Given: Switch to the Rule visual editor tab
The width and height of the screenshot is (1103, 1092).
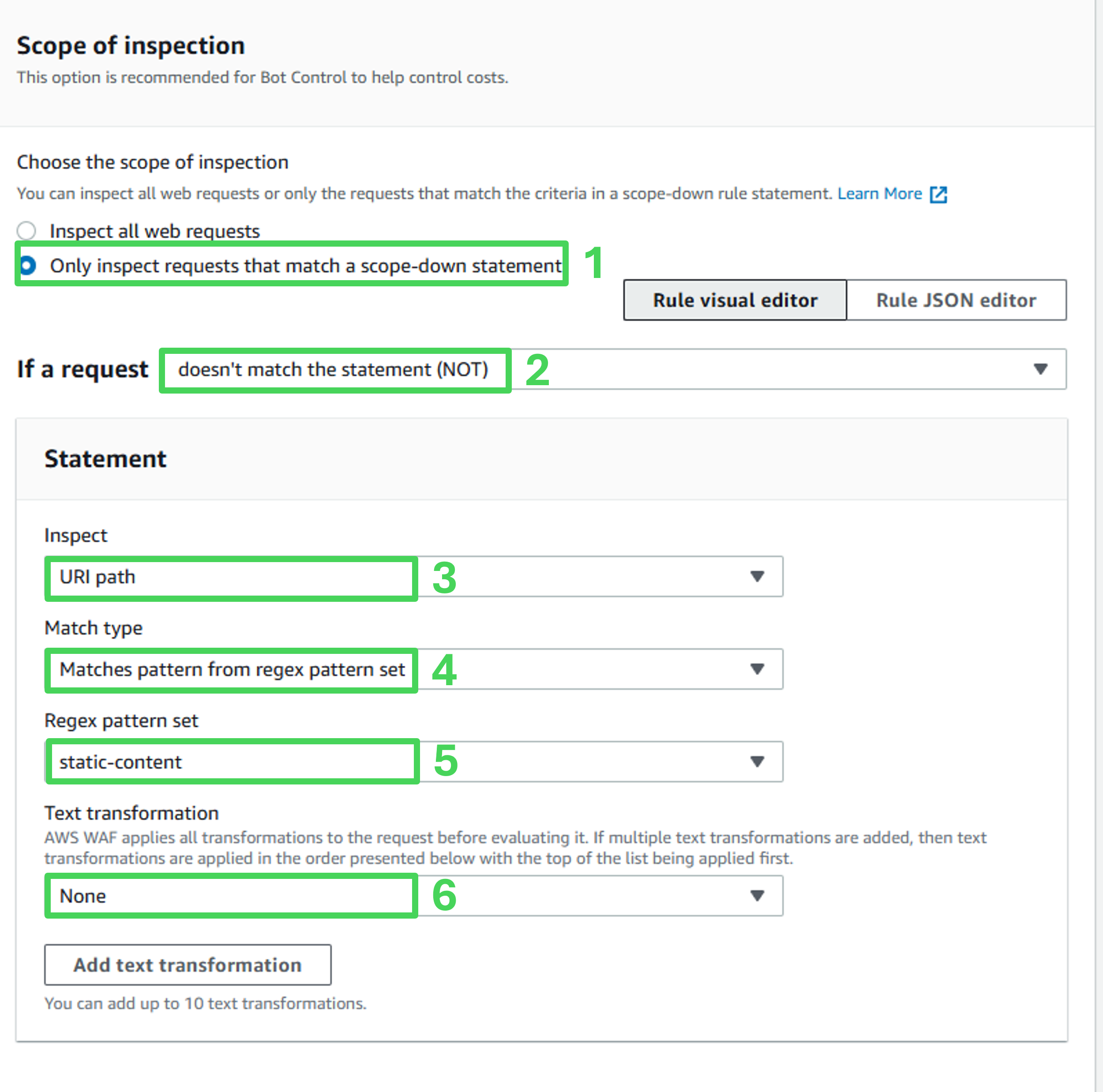Looking at the screenshot, I should click(735, 300).
